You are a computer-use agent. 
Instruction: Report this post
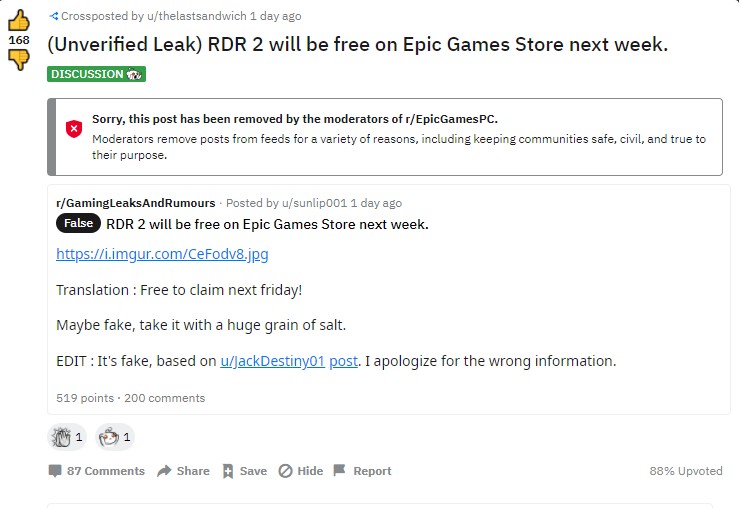[362, 471]
